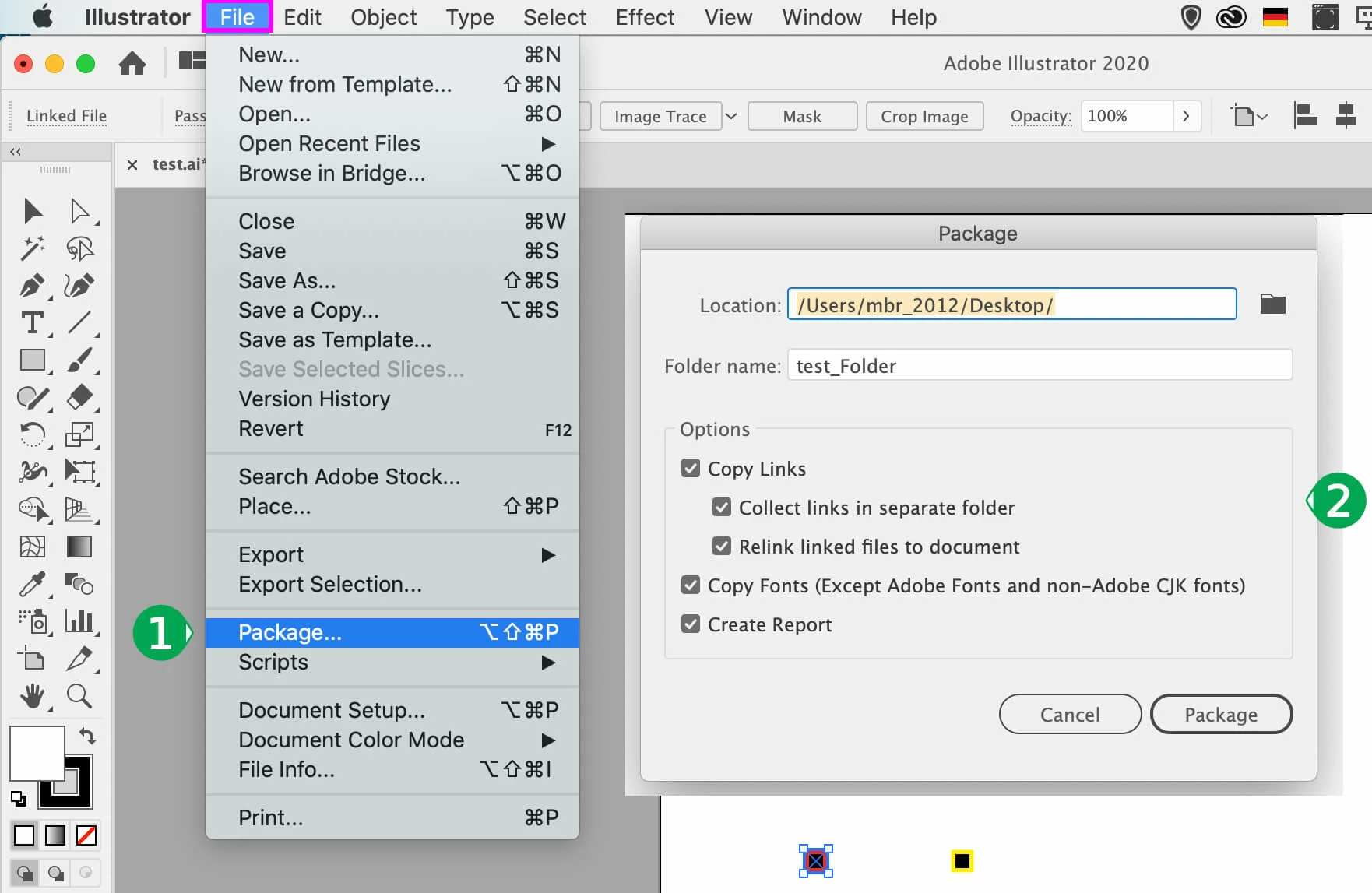Click the Home icon
The height and width of the screenshot is (893, 1372).
click(132, 63)
